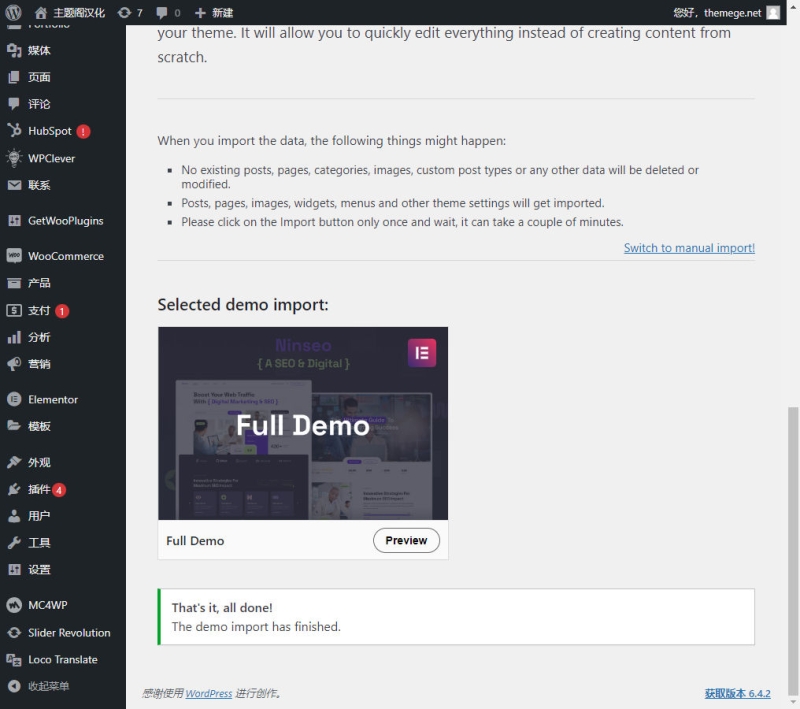The height and width of the screenshot is (709, 800).
Task: Click the 工具 wrench icon in sidebar
Action: click(14, 543)
